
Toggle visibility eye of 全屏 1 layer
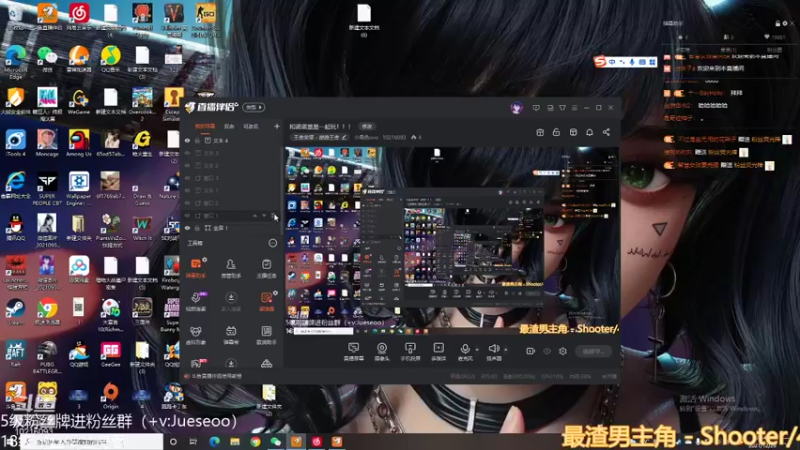[x=187, y=228]
